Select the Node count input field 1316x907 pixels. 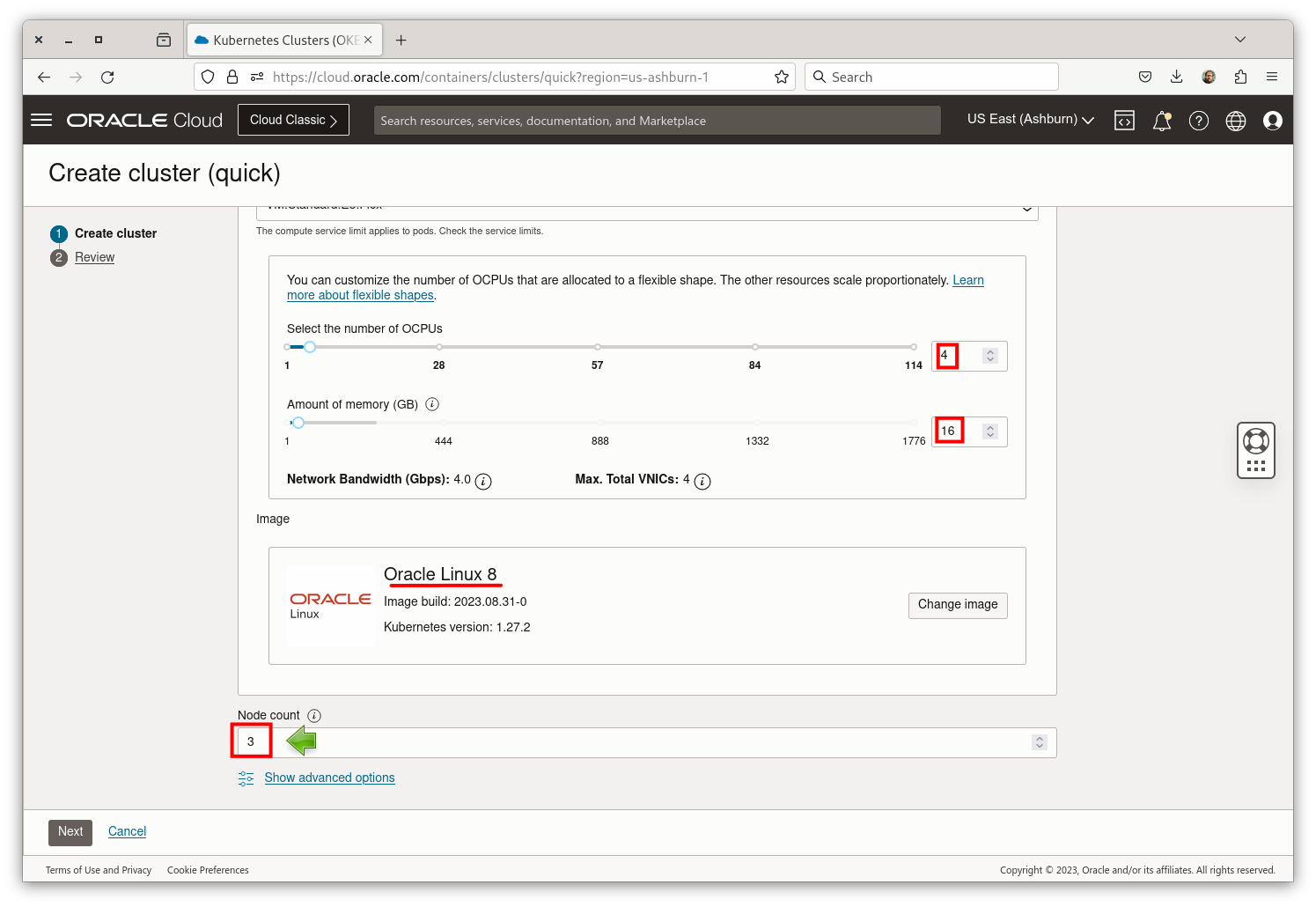pyautogui.click(x=251, y=741)
